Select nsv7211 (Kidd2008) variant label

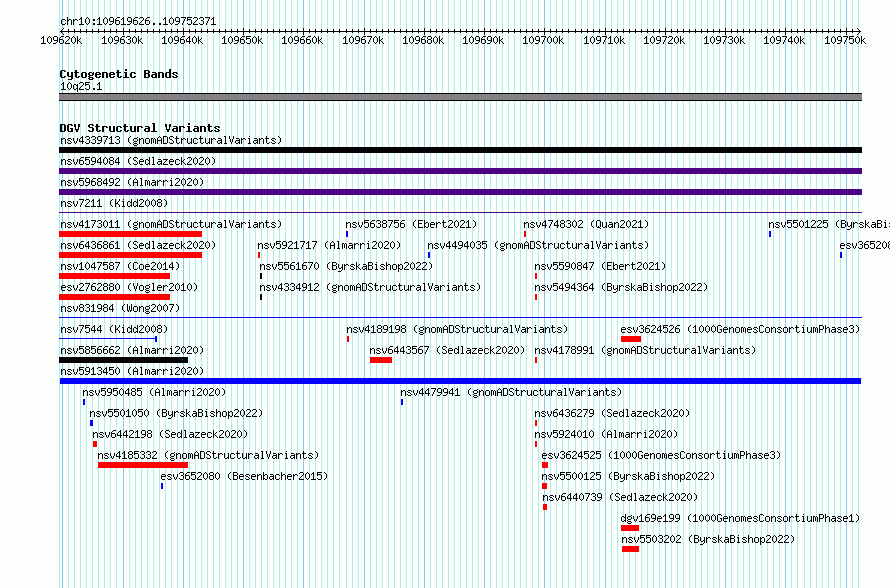(114, 203)
